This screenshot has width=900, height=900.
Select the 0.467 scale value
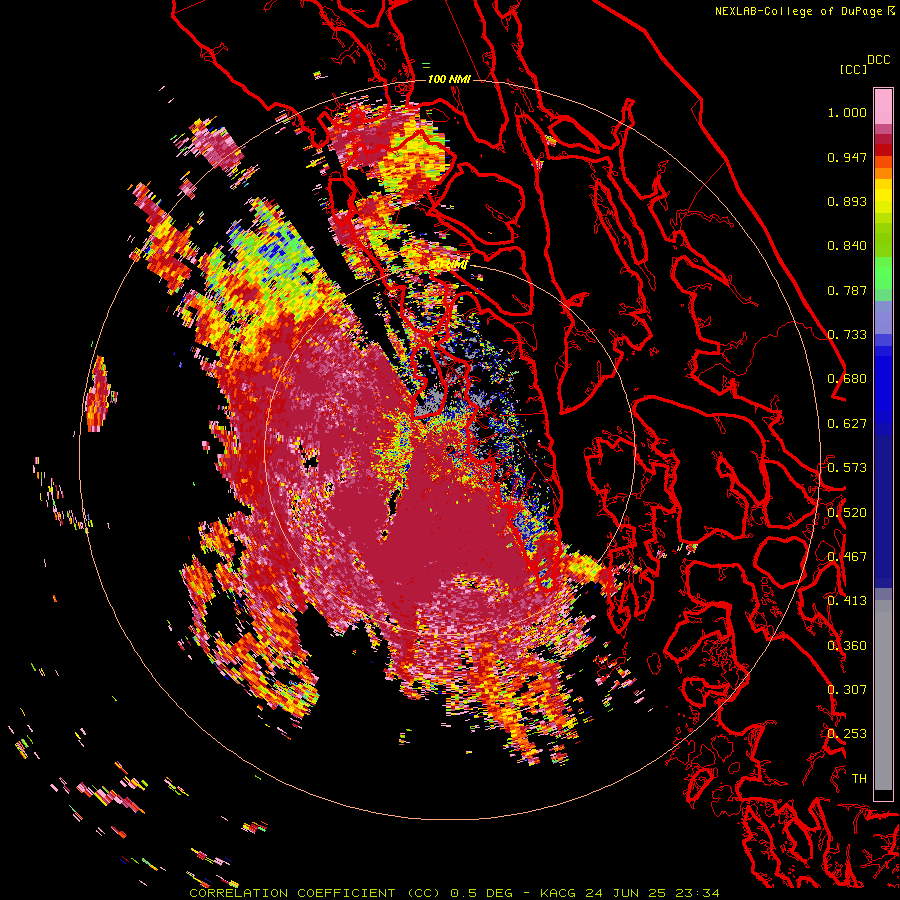pyautogui.click(x=847, y=557)
